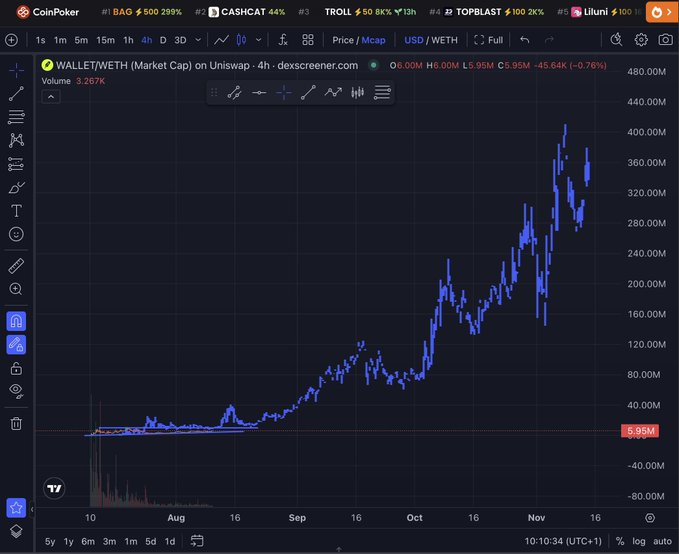Undo the last chart action
Screen dimensions: 679x554
pos(525,40)
